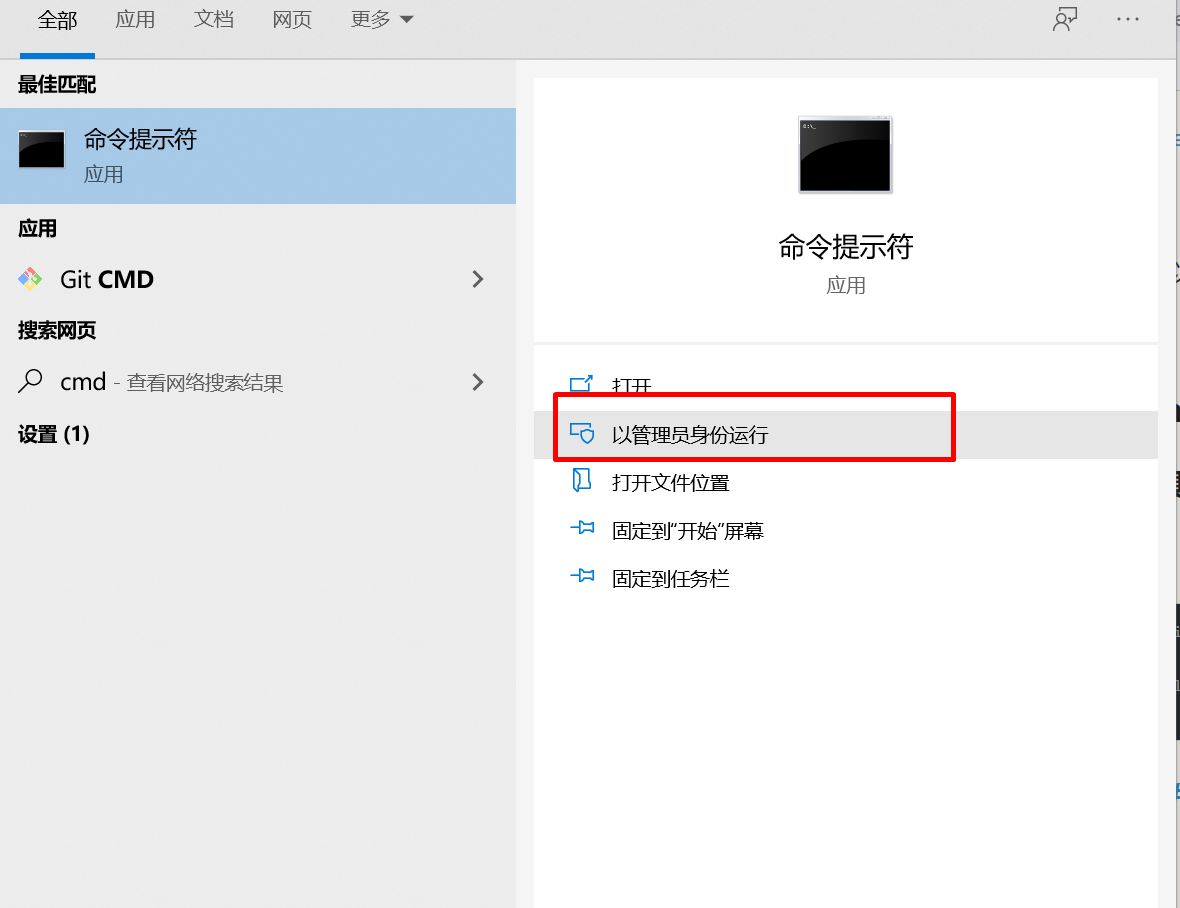Click the 搜索网页 section heading
Screen dimensions: 1180x908
[57, 330]
